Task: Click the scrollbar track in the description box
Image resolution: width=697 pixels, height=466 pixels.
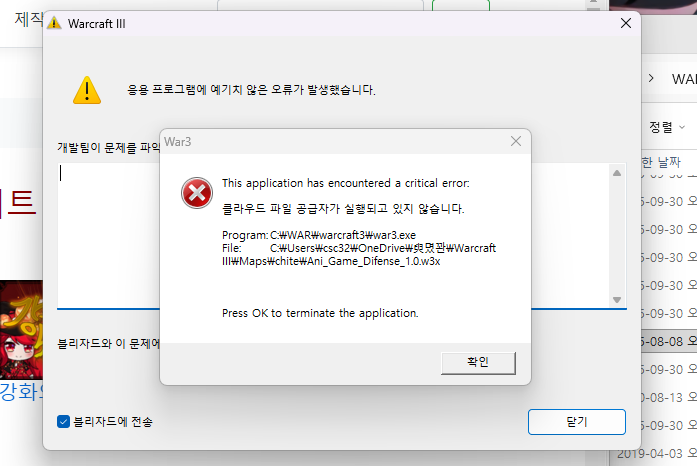Action: click(x=617, y=235)
